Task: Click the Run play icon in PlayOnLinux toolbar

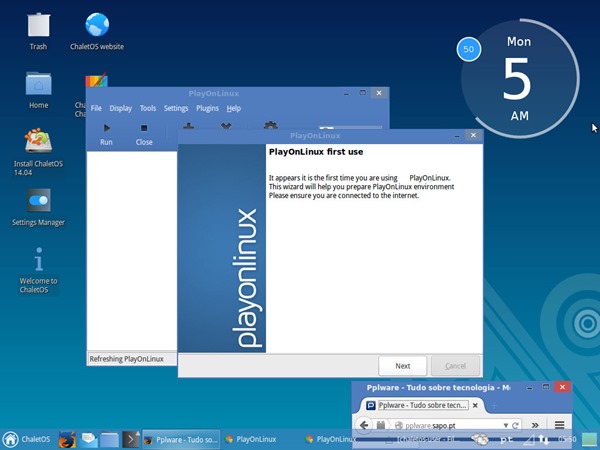Action: (x=106, y=128)
